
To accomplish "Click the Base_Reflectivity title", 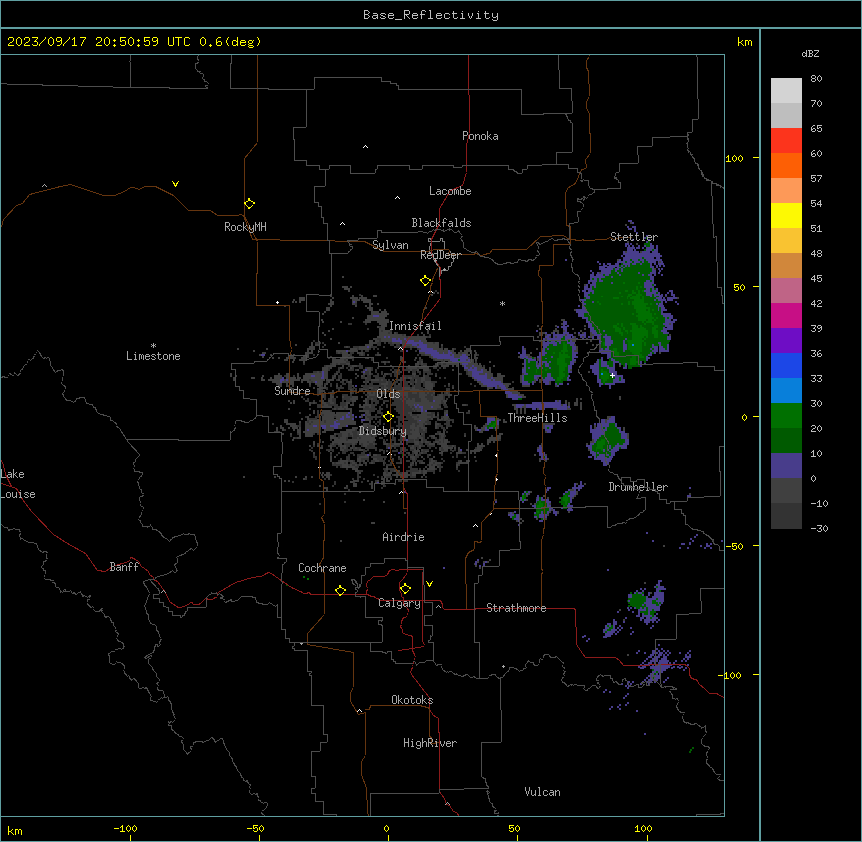I will pyautogui.click(x=431, y=15).
